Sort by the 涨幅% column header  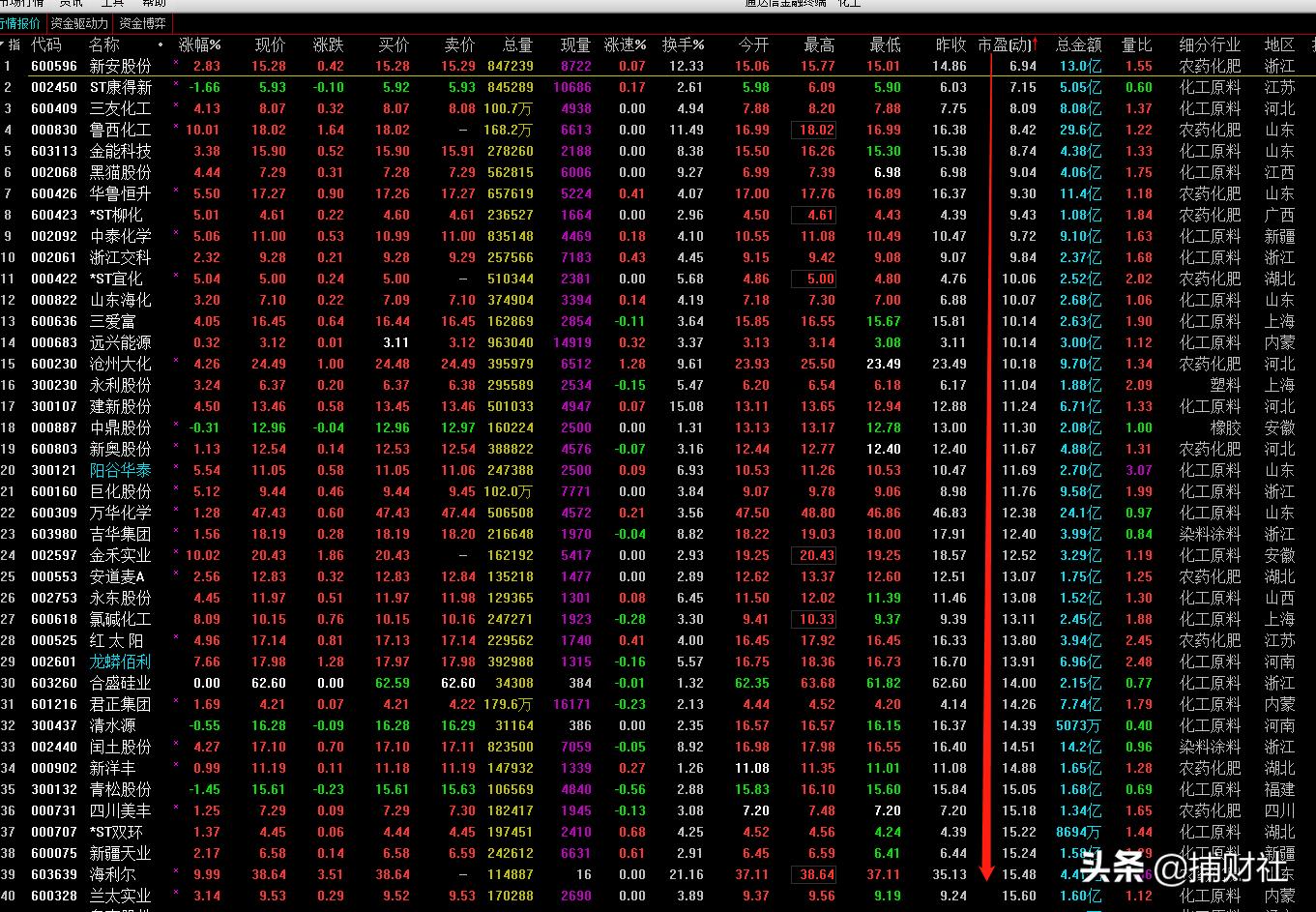tap(199, 44)
